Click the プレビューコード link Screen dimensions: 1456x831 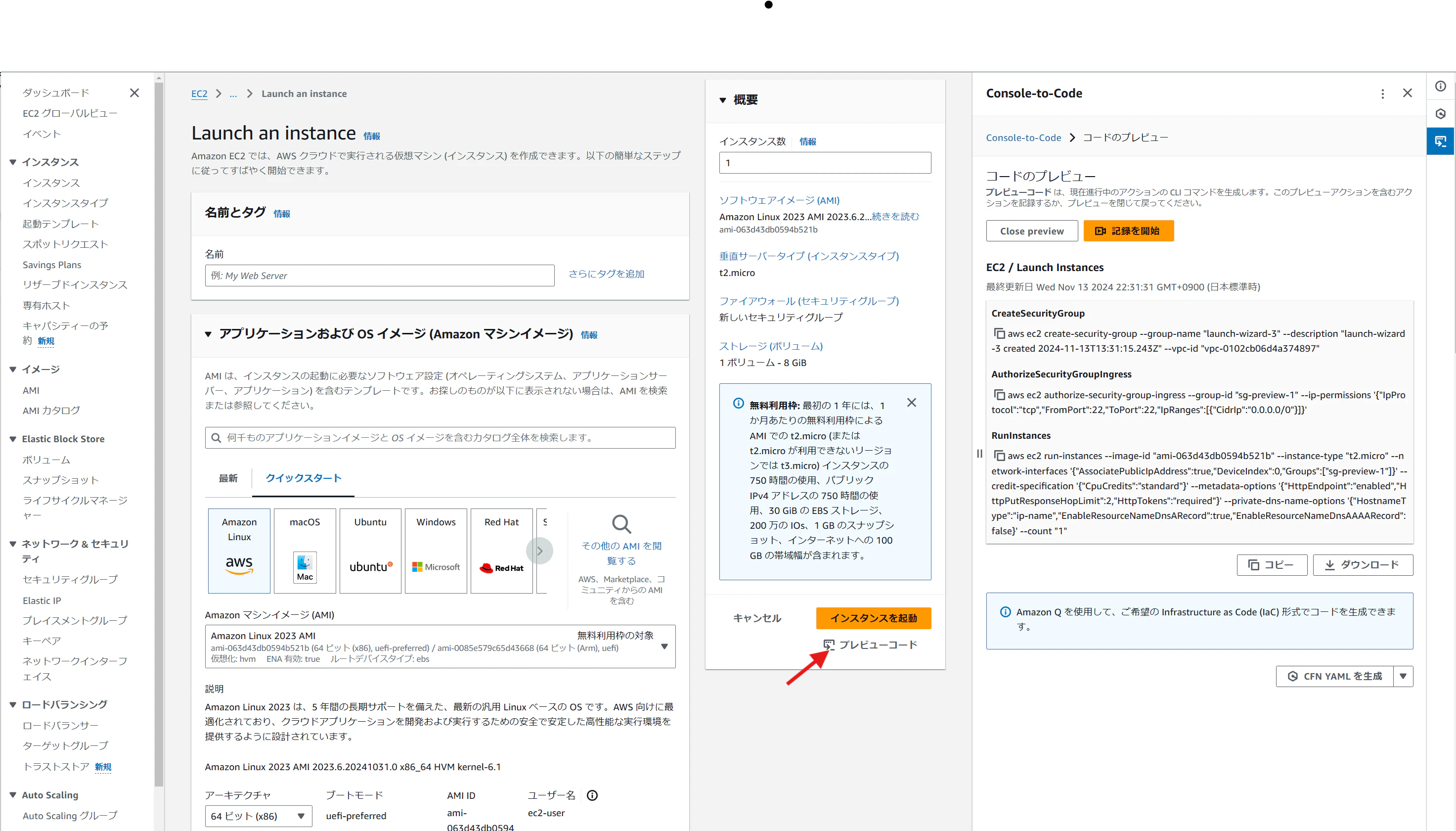(870, 645)
